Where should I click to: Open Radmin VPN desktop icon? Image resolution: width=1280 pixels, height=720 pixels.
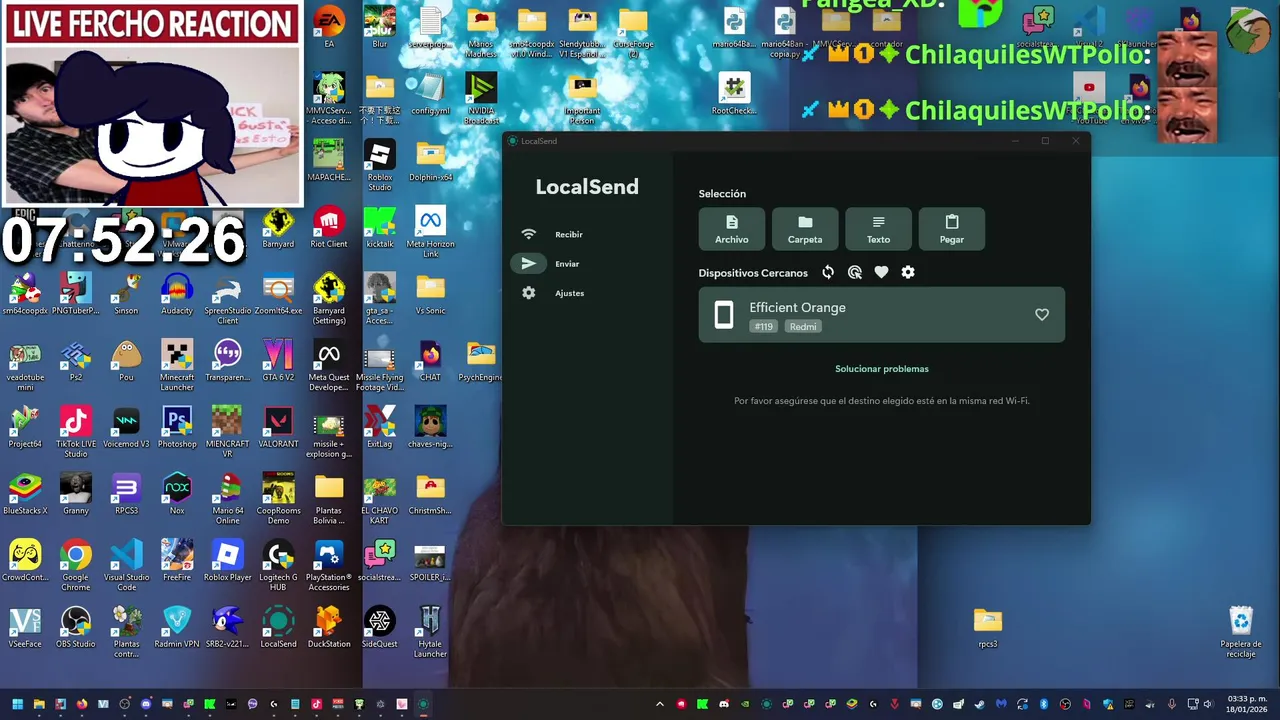[177, 628]
